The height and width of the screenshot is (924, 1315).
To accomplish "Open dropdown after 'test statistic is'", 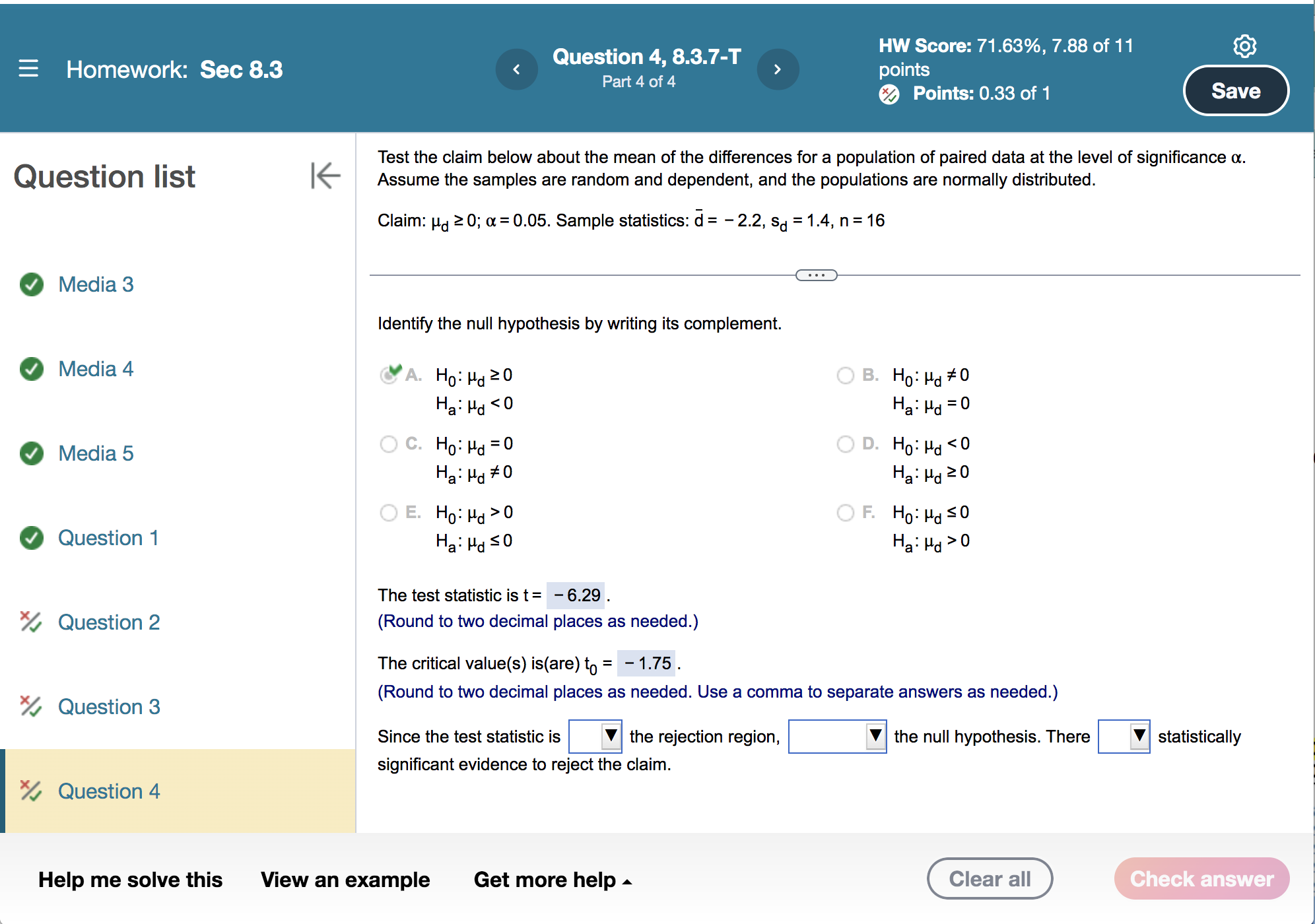I will 595,736.
